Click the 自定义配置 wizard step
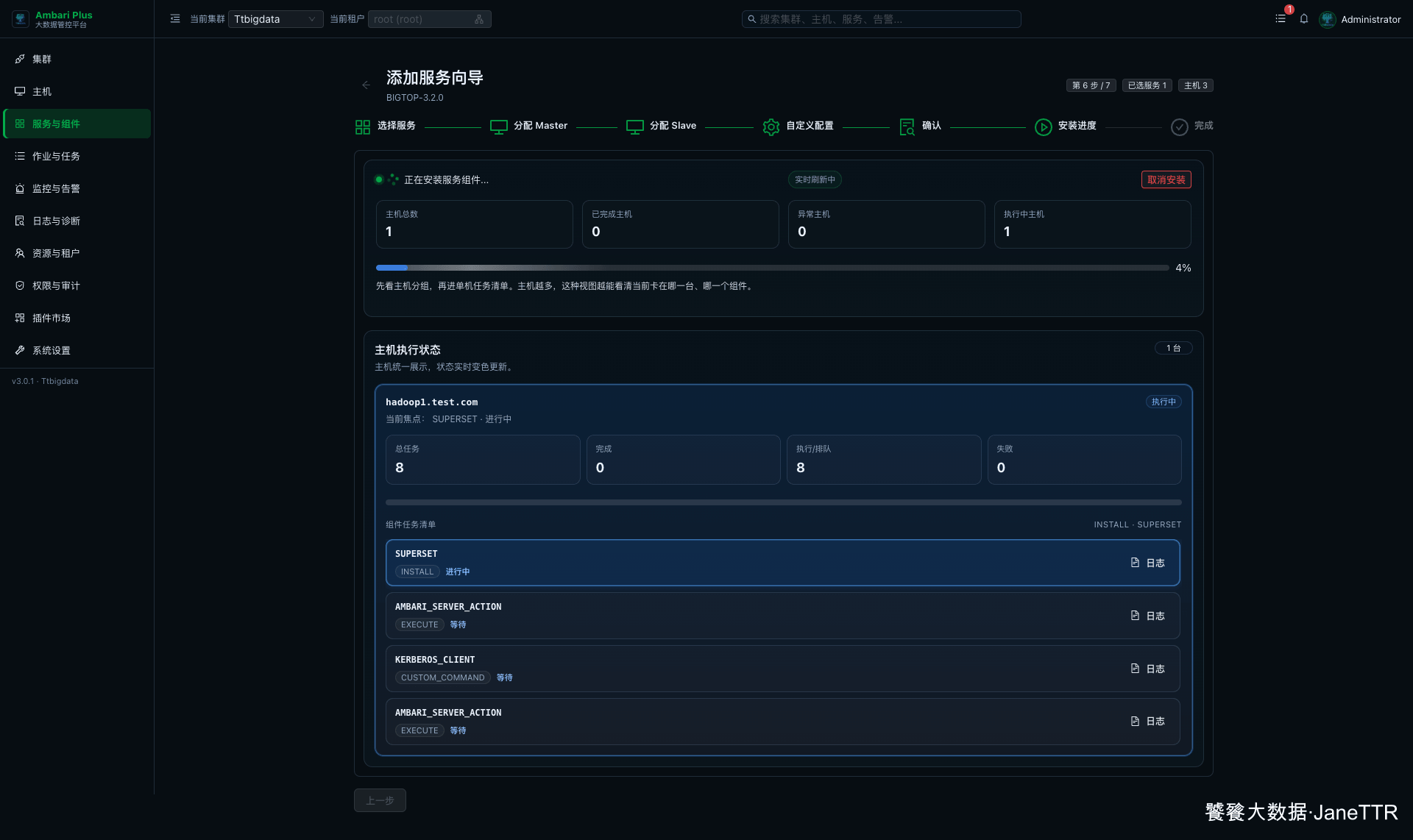Image resolution: width=1413 pixels, height=840 pixels. coord(798,127)
